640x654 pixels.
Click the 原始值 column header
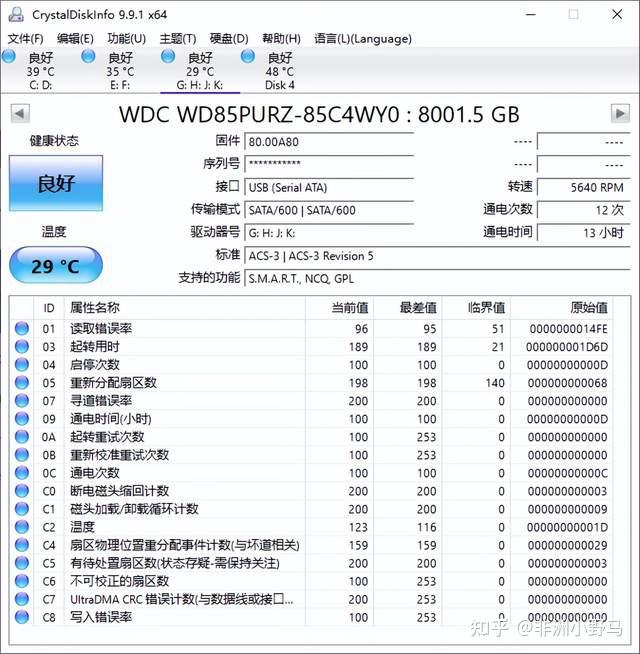[562, 308]
